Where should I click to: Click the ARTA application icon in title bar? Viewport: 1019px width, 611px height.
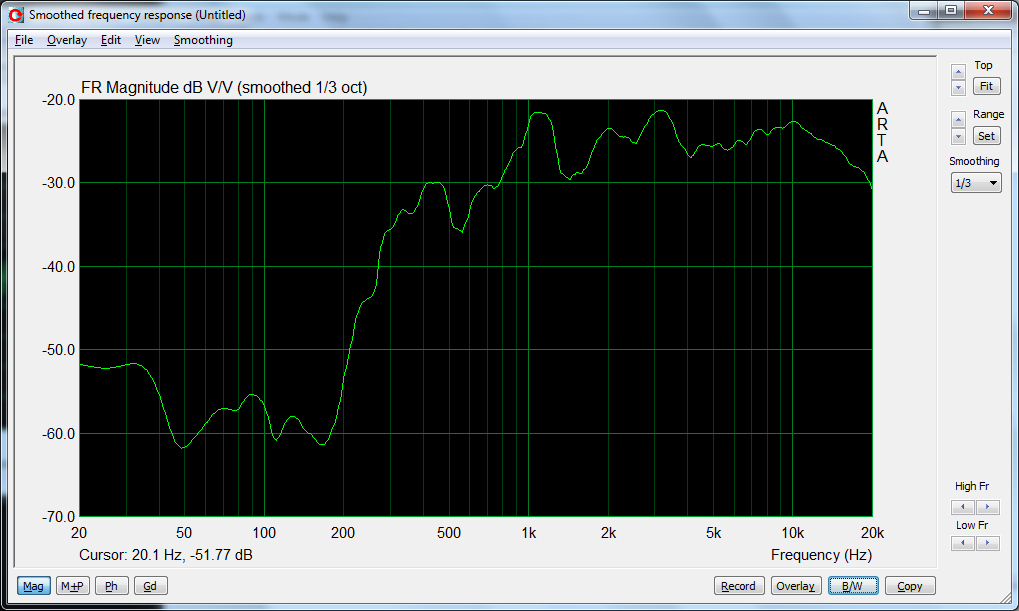coord(16,14)
